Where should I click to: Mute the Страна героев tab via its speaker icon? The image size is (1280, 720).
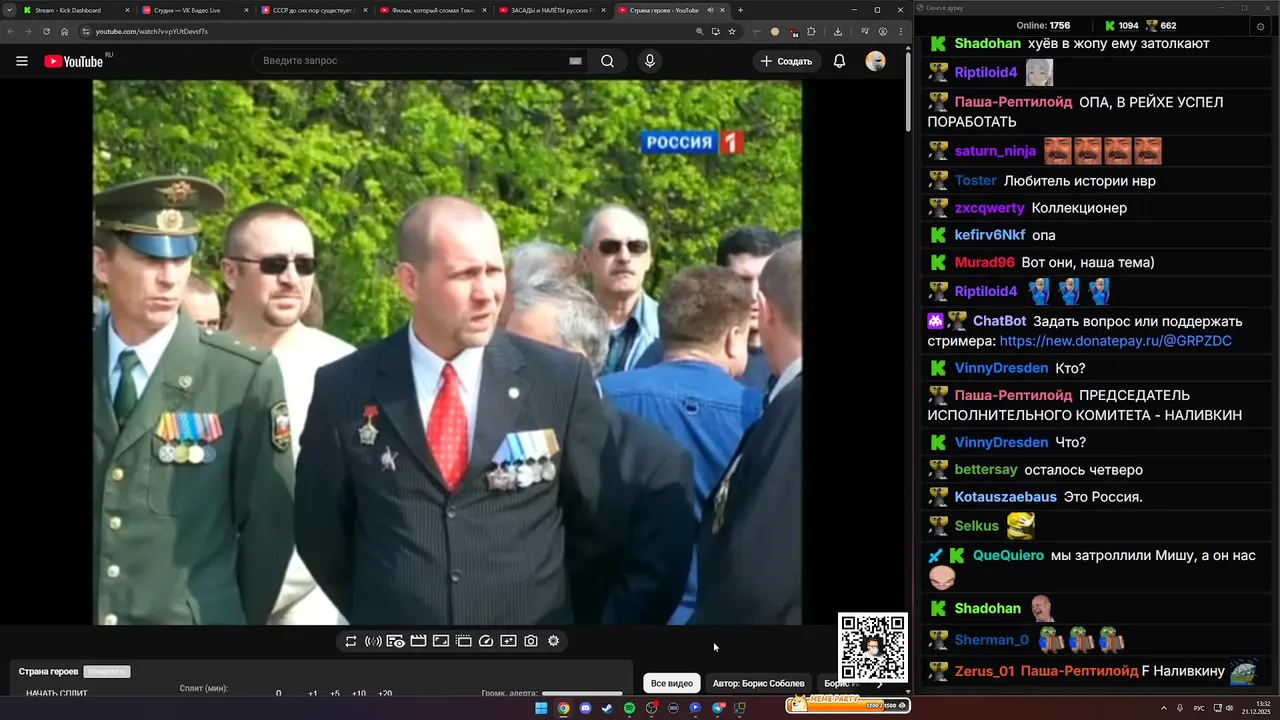[710, 10]
